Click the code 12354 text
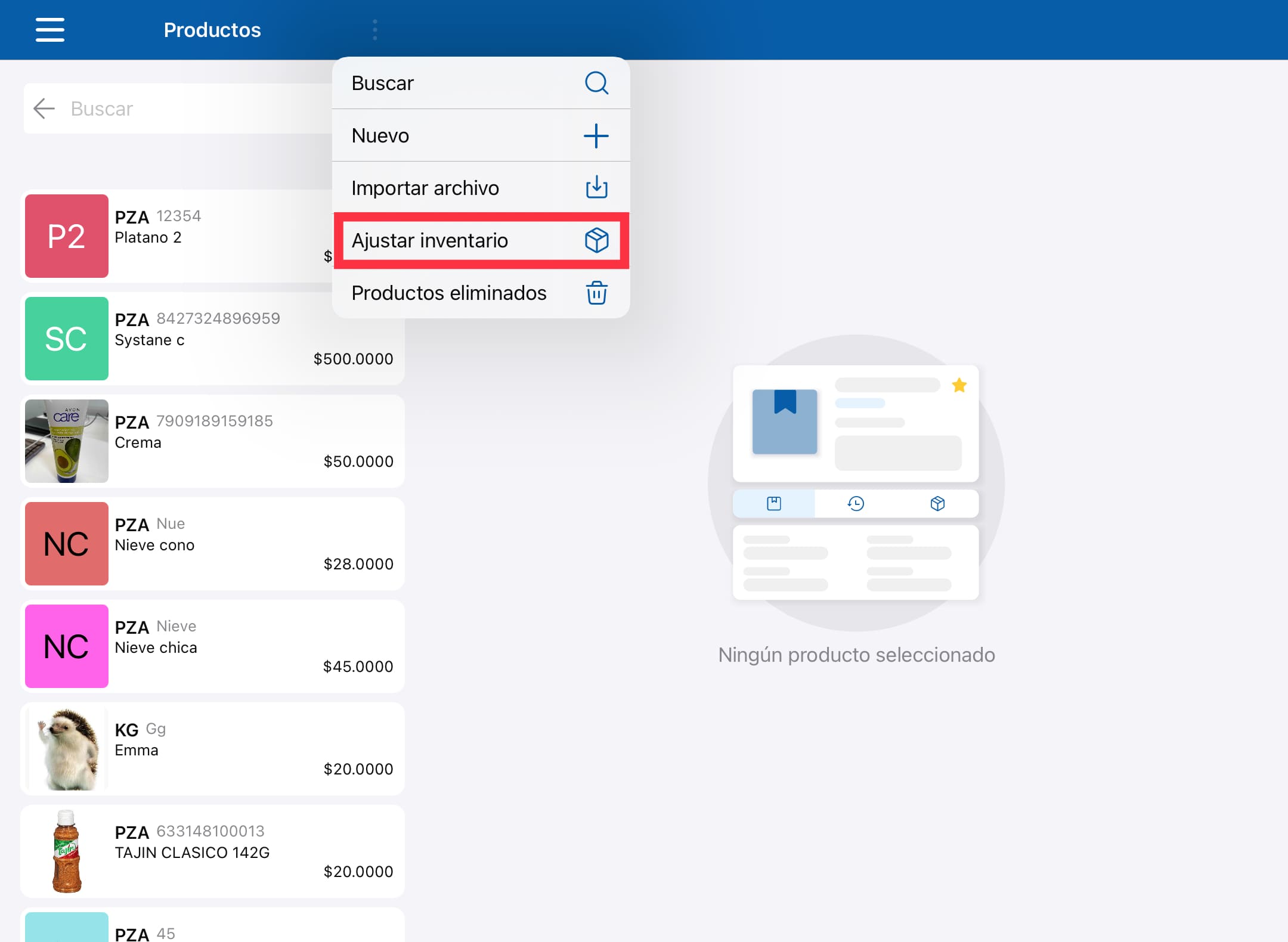The width and height of the screenshot is (1288, 942). point(179,216)
